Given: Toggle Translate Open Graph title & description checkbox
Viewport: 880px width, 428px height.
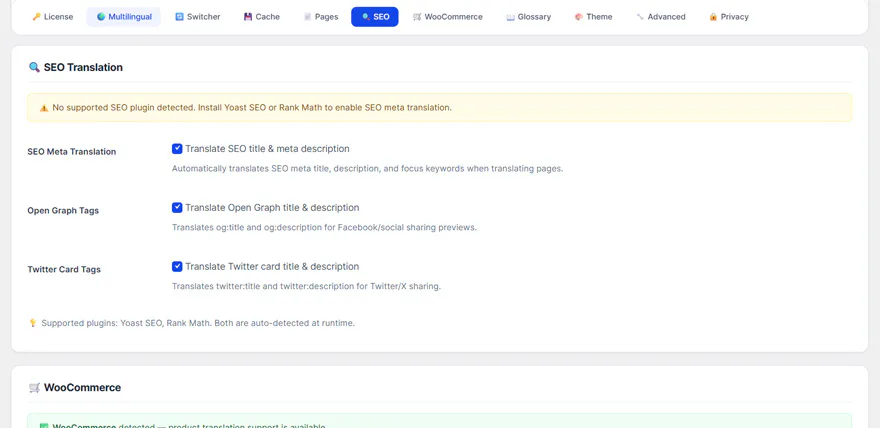Looking at the screenshot, I should pos(177,208).
